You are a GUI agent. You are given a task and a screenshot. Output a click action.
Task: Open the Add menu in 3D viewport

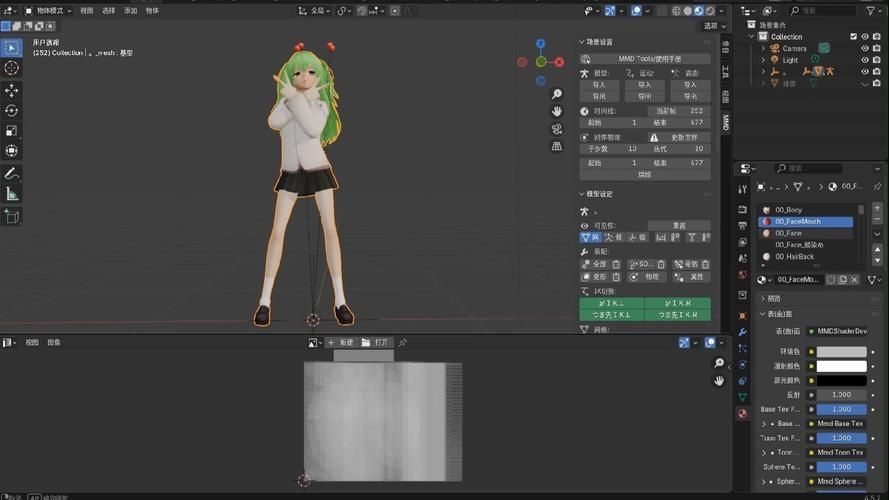(130, 11)
